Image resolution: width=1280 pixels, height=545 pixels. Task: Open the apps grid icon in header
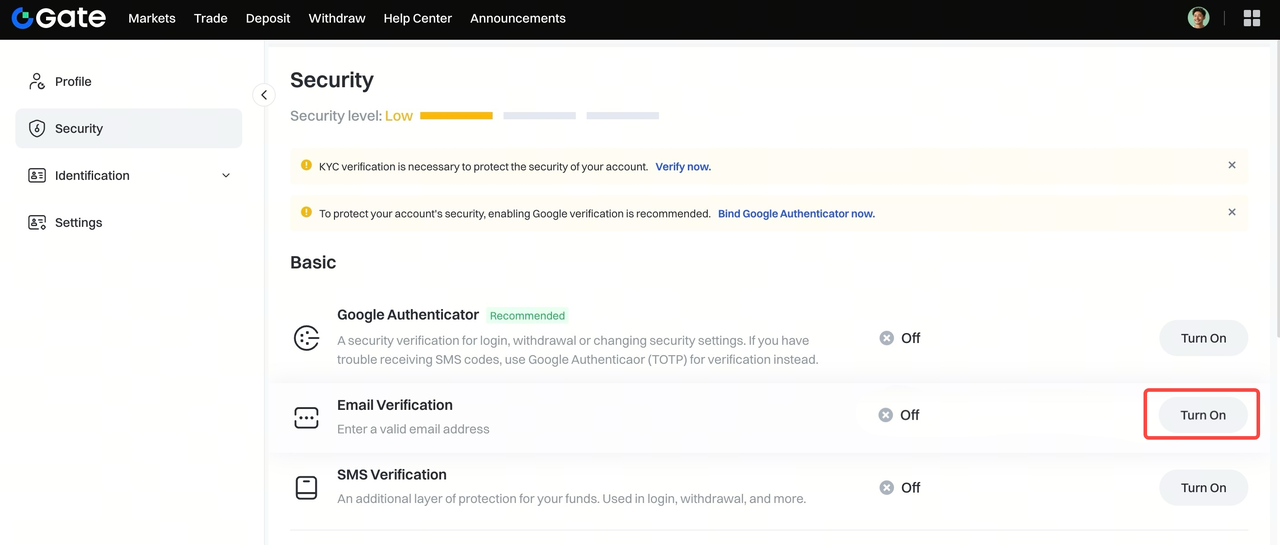(x=1251, y=18)
